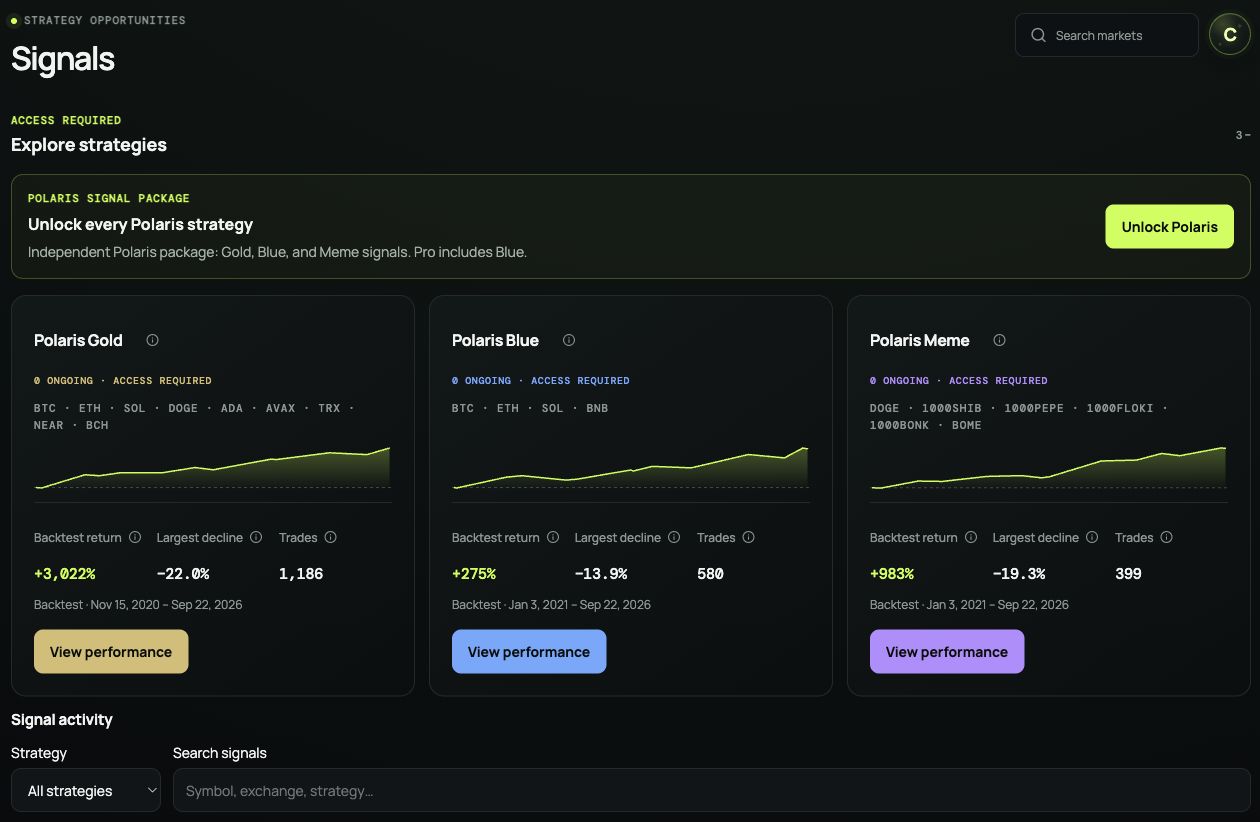Click Polaris Meme symbol list starting with DOGE
This screenshot has width=1260, height=822.
pyautogui.click(x=1018, y=416)
